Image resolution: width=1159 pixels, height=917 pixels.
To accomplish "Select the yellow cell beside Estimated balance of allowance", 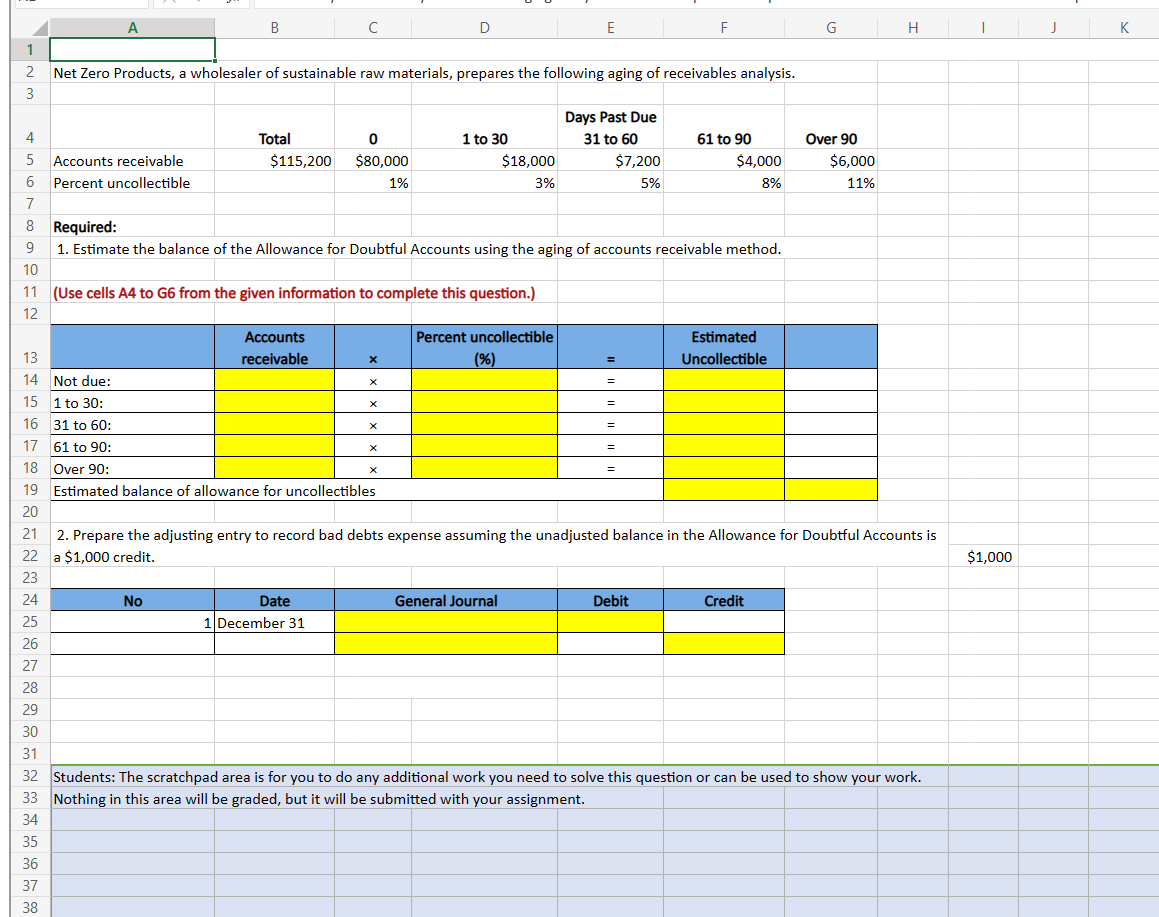I will [723, 490].
